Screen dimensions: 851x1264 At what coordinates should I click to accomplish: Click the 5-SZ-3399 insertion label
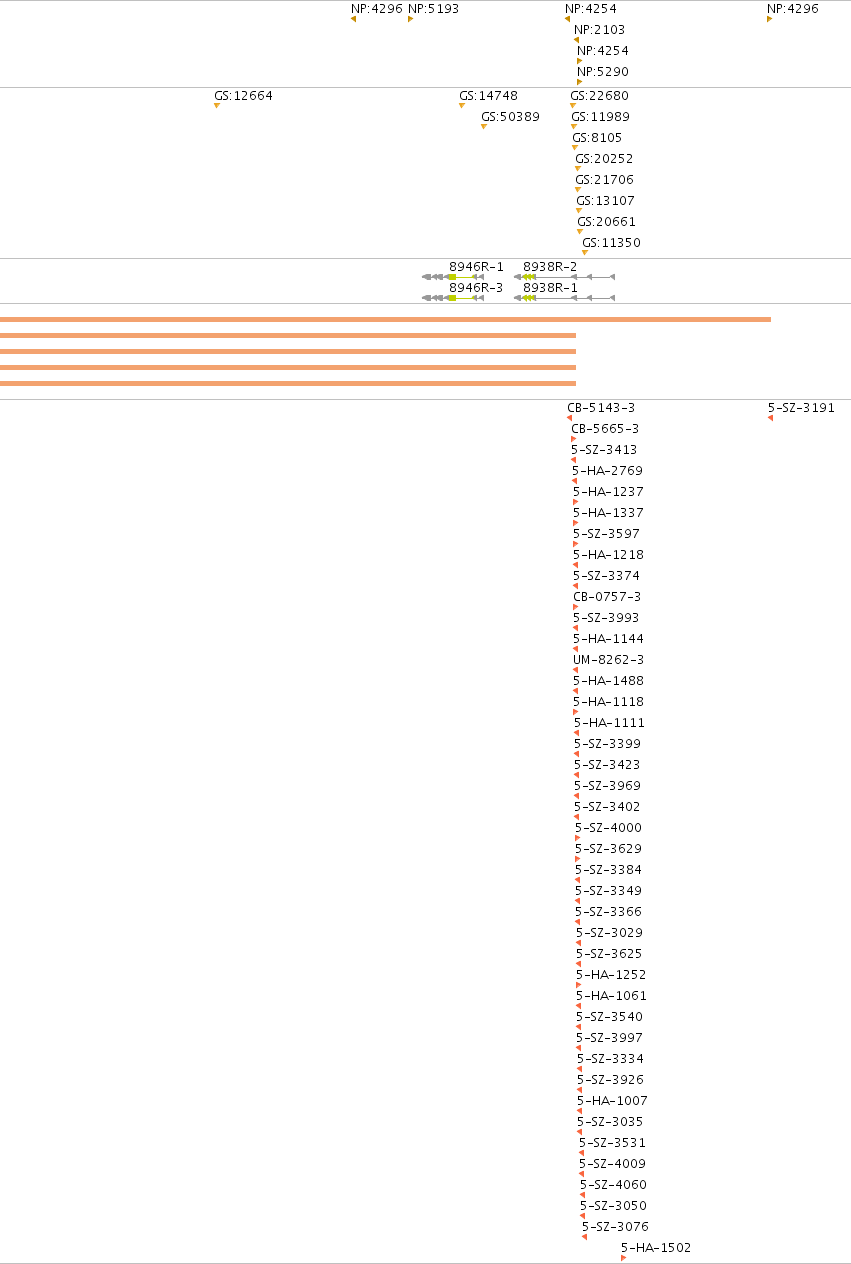607,744
